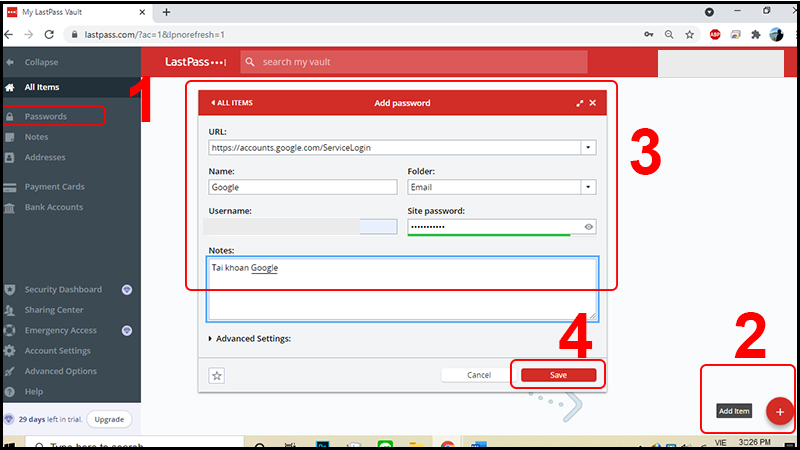This screenshot has width=800, height=450.
Task: Click the Name field containing Google
Action: click(x=303, y=187)
